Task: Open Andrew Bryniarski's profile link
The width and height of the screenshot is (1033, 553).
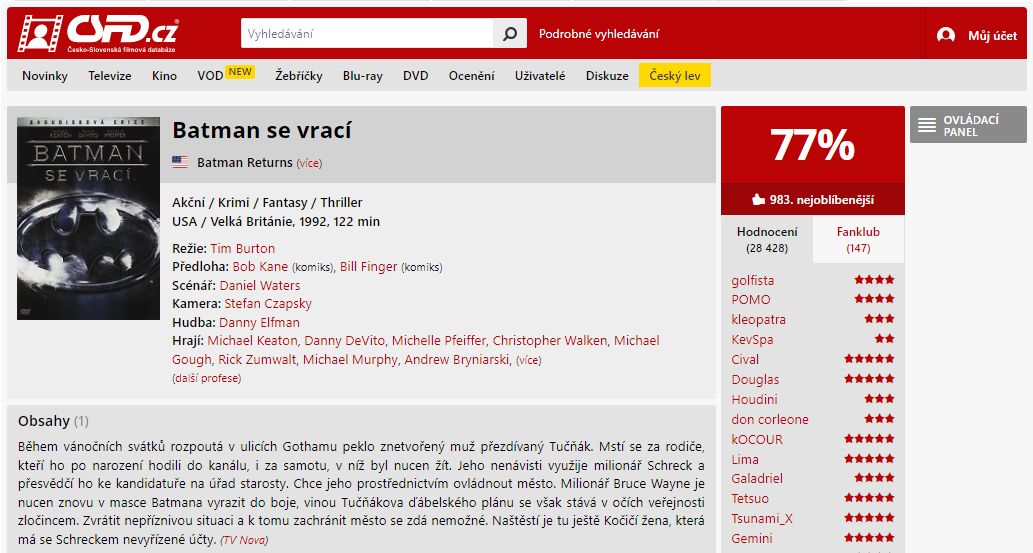Action: (457, 360)
